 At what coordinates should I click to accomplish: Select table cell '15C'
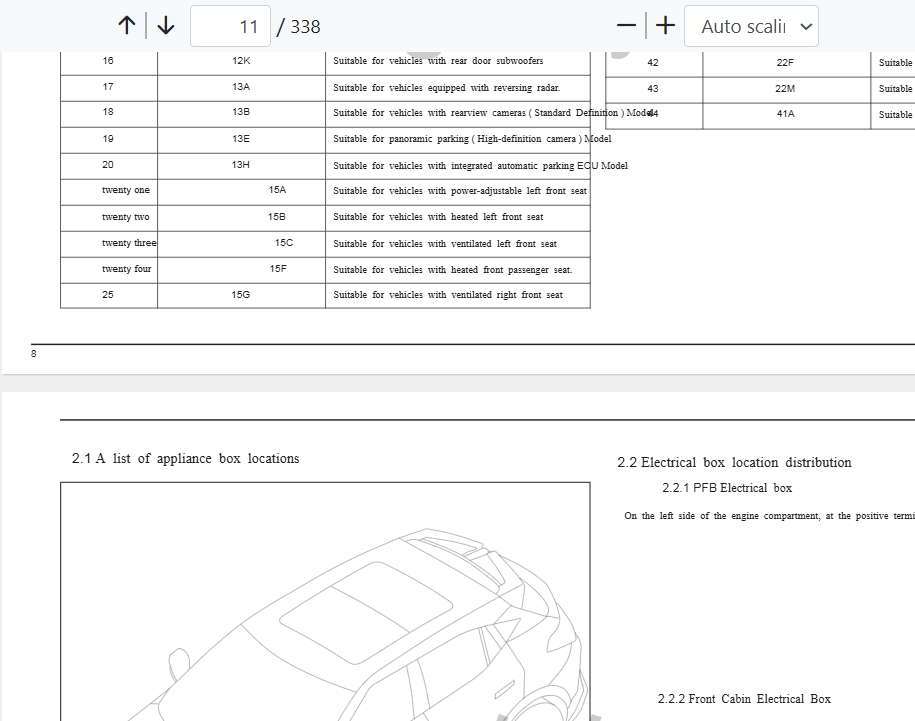pyautogui.click(x=284, y=243)
